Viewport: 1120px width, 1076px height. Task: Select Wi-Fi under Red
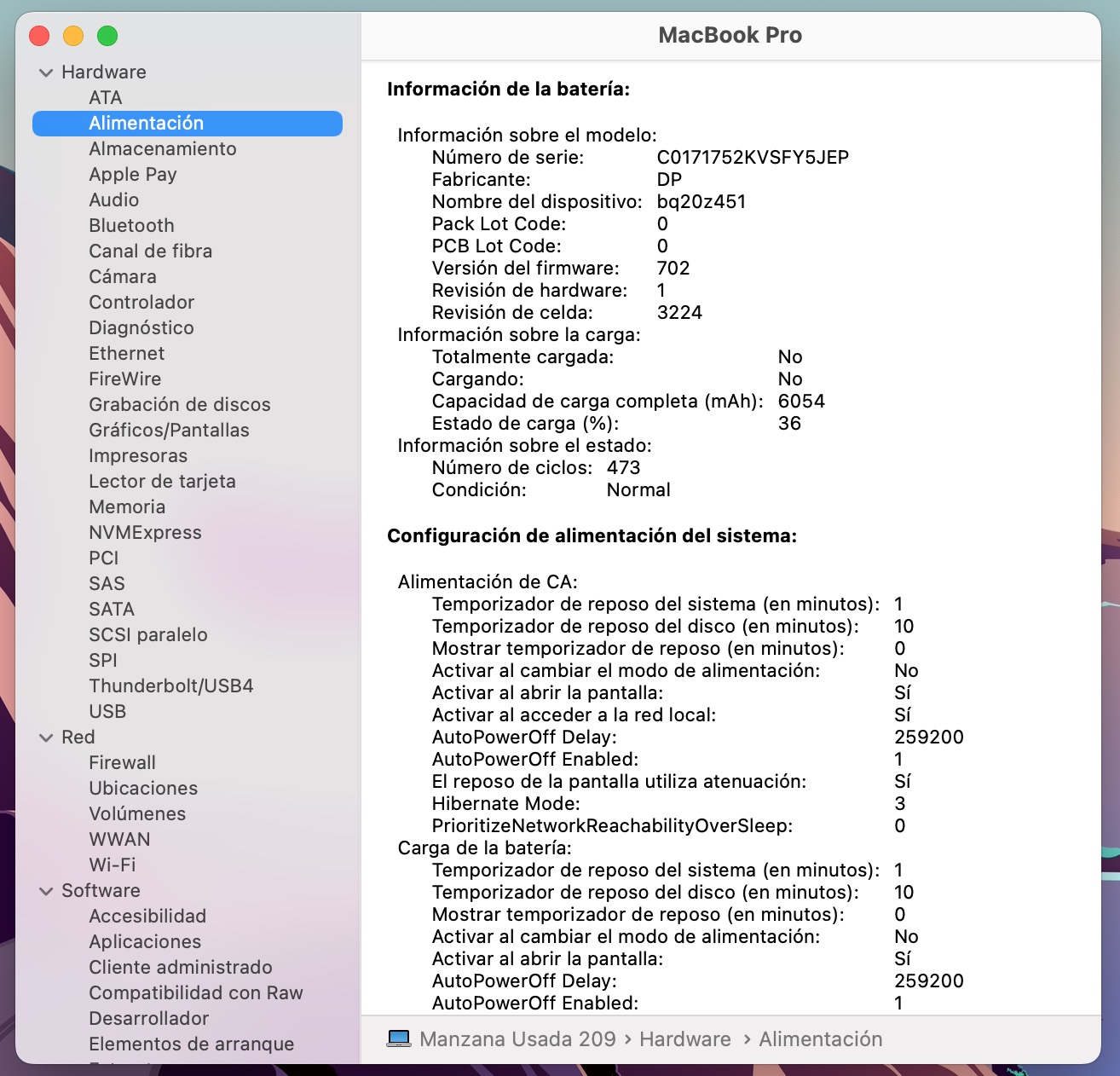(113, 865)
